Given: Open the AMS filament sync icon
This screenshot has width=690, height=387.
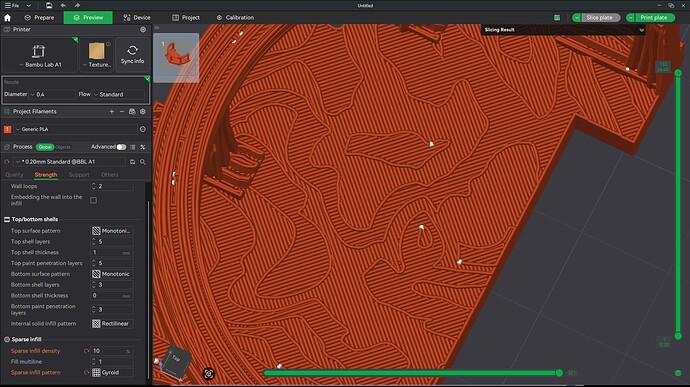Looking at the screenshot, I should (x=132, y=111).
